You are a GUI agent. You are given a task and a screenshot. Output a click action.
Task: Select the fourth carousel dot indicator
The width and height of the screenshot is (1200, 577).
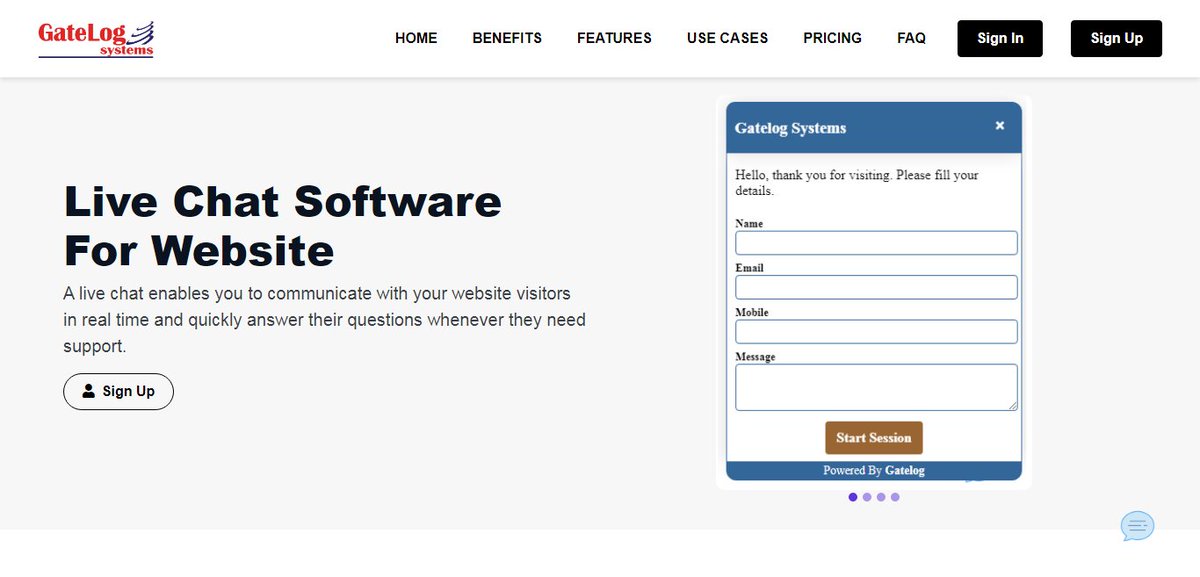click(894, 496)
